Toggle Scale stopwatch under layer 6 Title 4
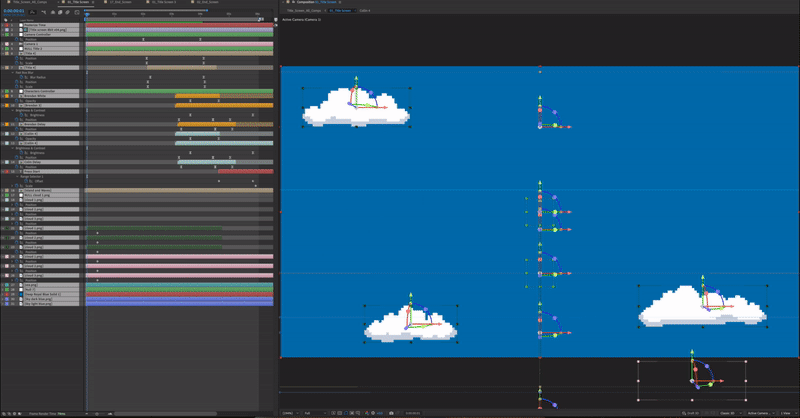 click(16, 63)
